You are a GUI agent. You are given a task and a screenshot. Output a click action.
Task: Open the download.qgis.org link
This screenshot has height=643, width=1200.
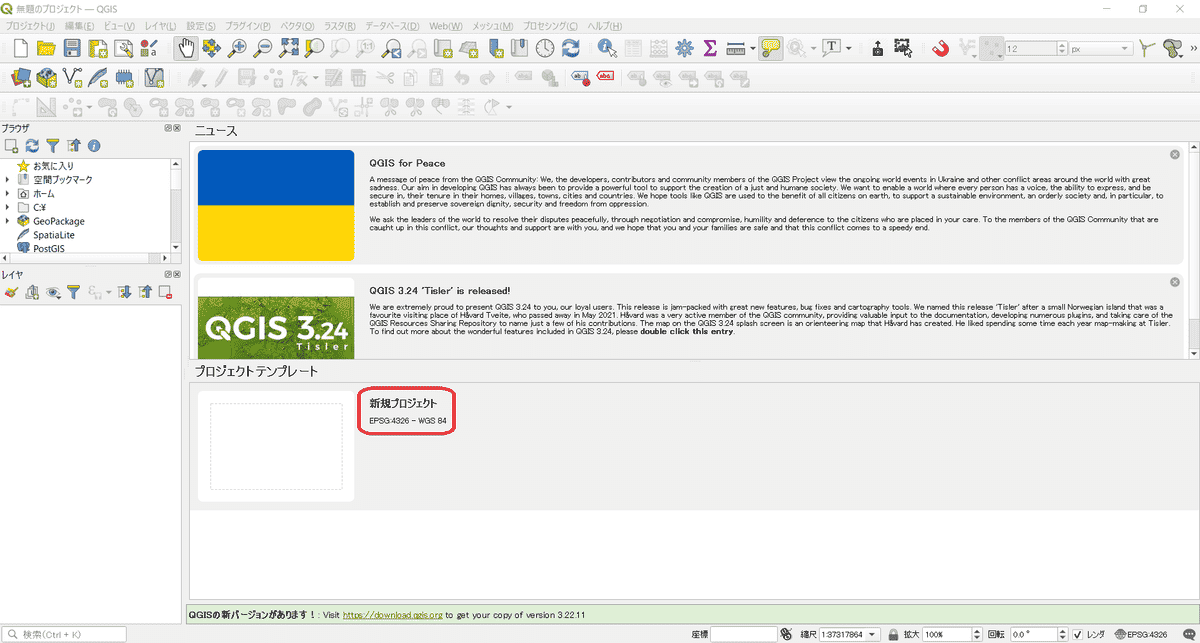[x=392, y=615]
